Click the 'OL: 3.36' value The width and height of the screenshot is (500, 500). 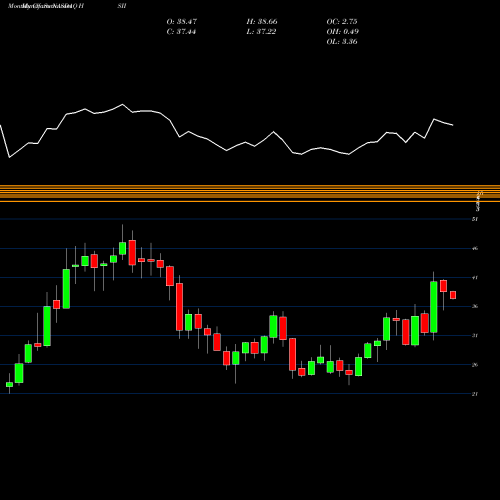coord(342,42)
